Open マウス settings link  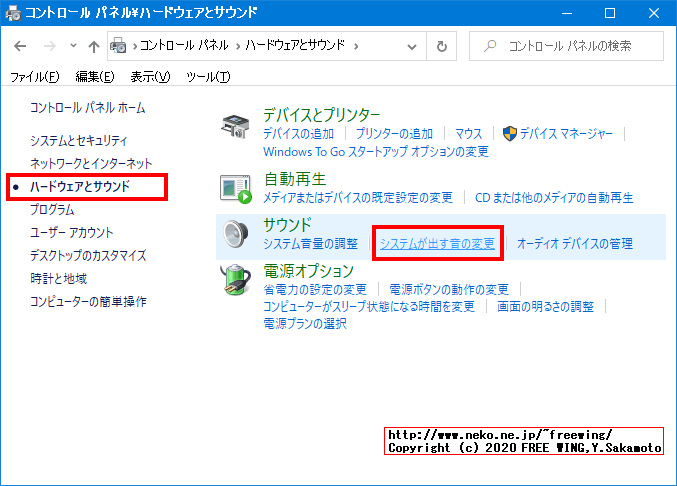tap(468, 134)
